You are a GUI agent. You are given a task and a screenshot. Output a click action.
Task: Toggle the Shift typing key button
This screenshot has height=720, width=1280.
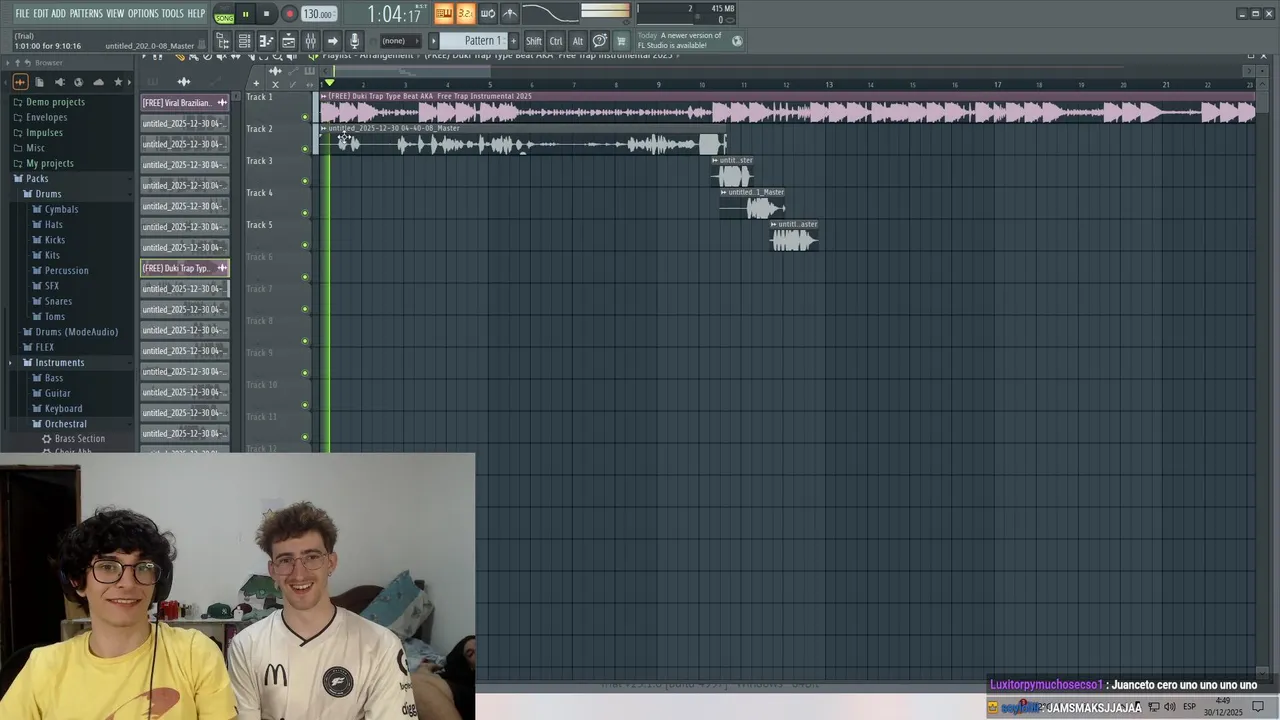pyautogui.click(x=534, y=41)
